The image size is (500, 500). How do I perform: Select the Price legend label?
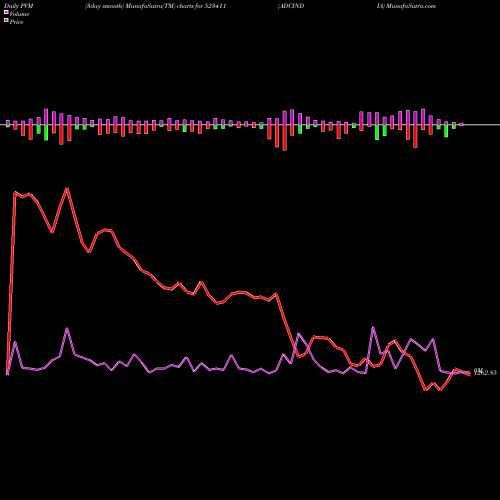tap(16, 22)
